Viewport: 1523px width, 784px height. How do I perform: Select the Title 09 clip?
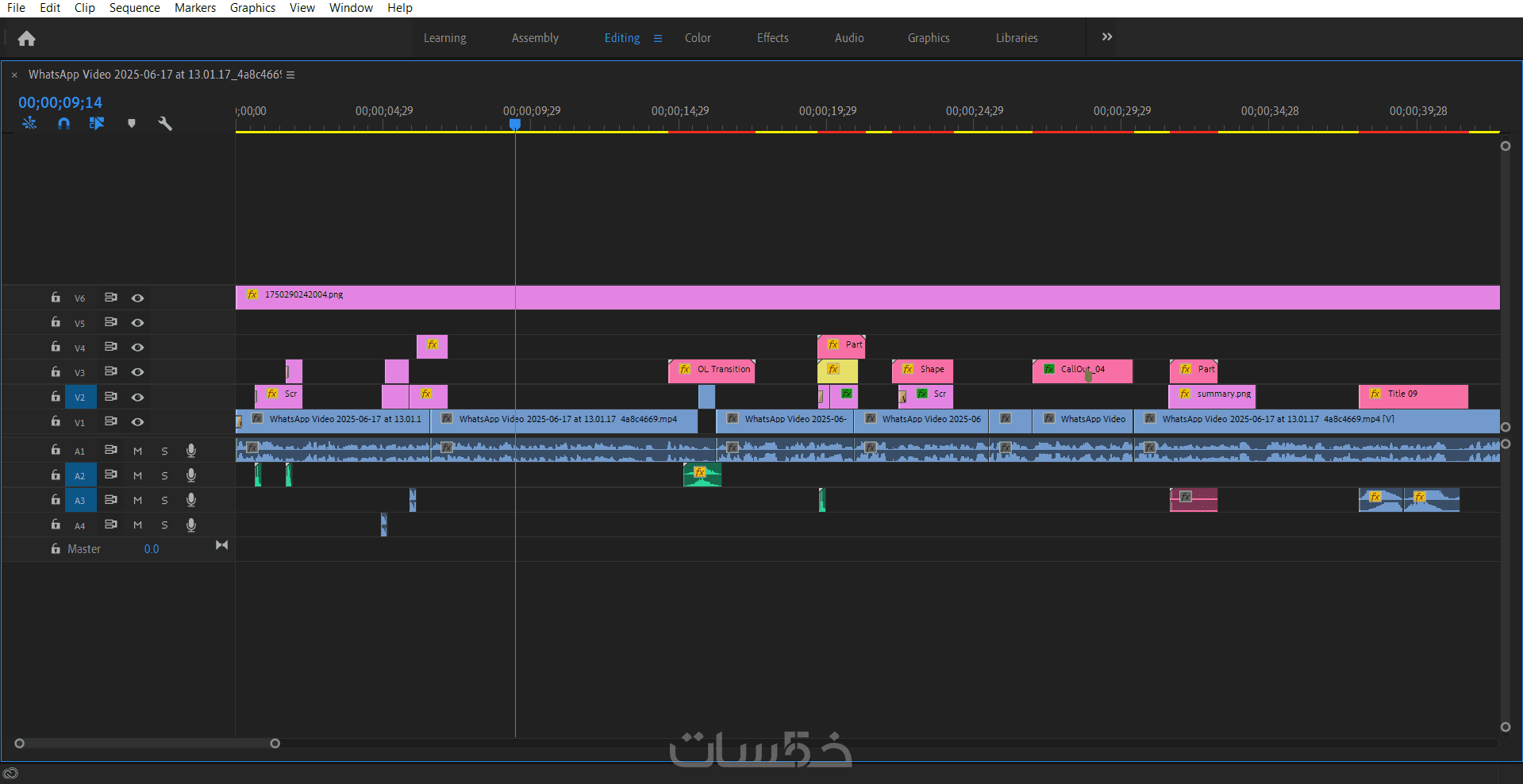[x=1413, y=396]
